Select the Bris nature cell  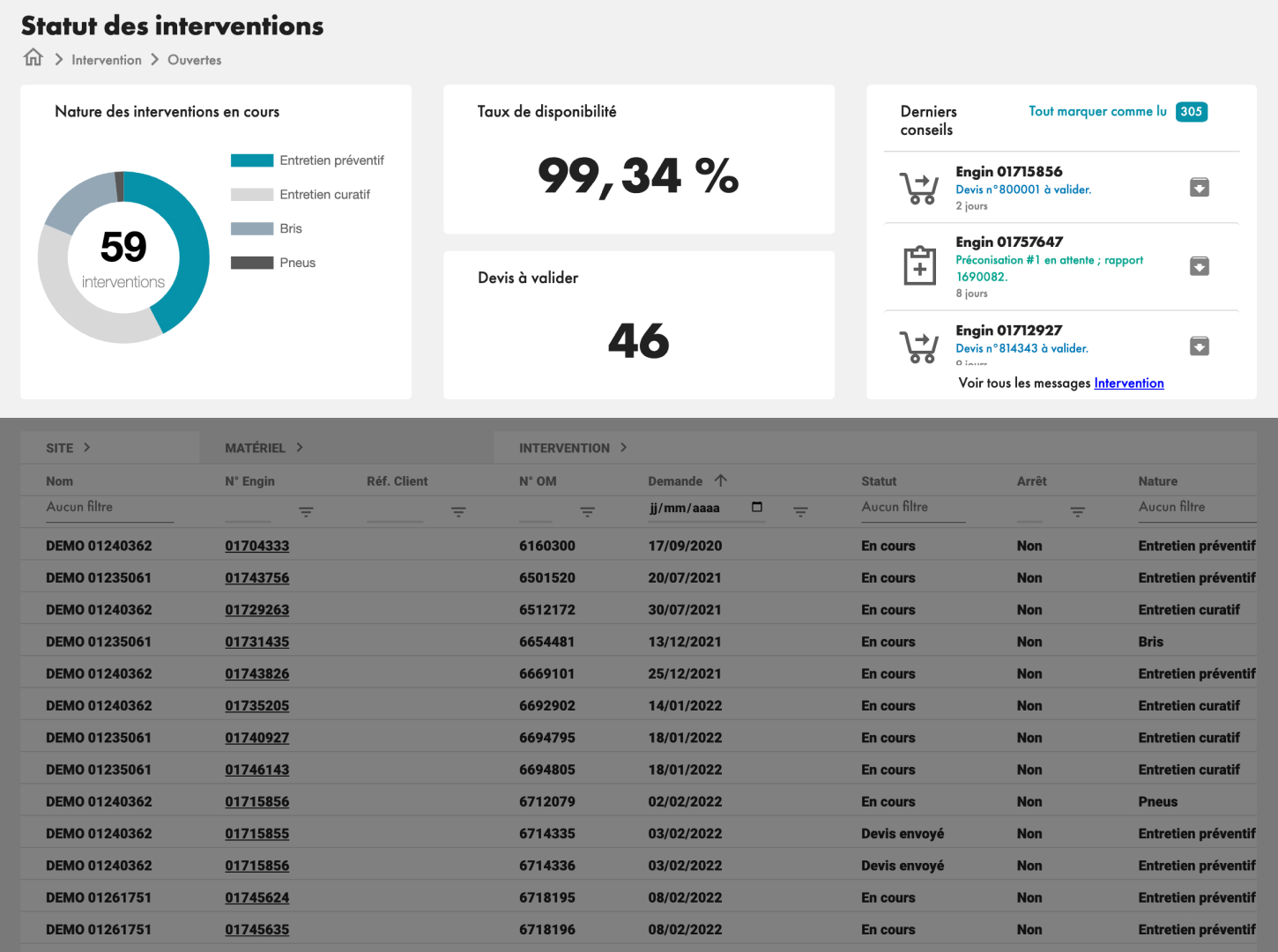[1150, 642]
